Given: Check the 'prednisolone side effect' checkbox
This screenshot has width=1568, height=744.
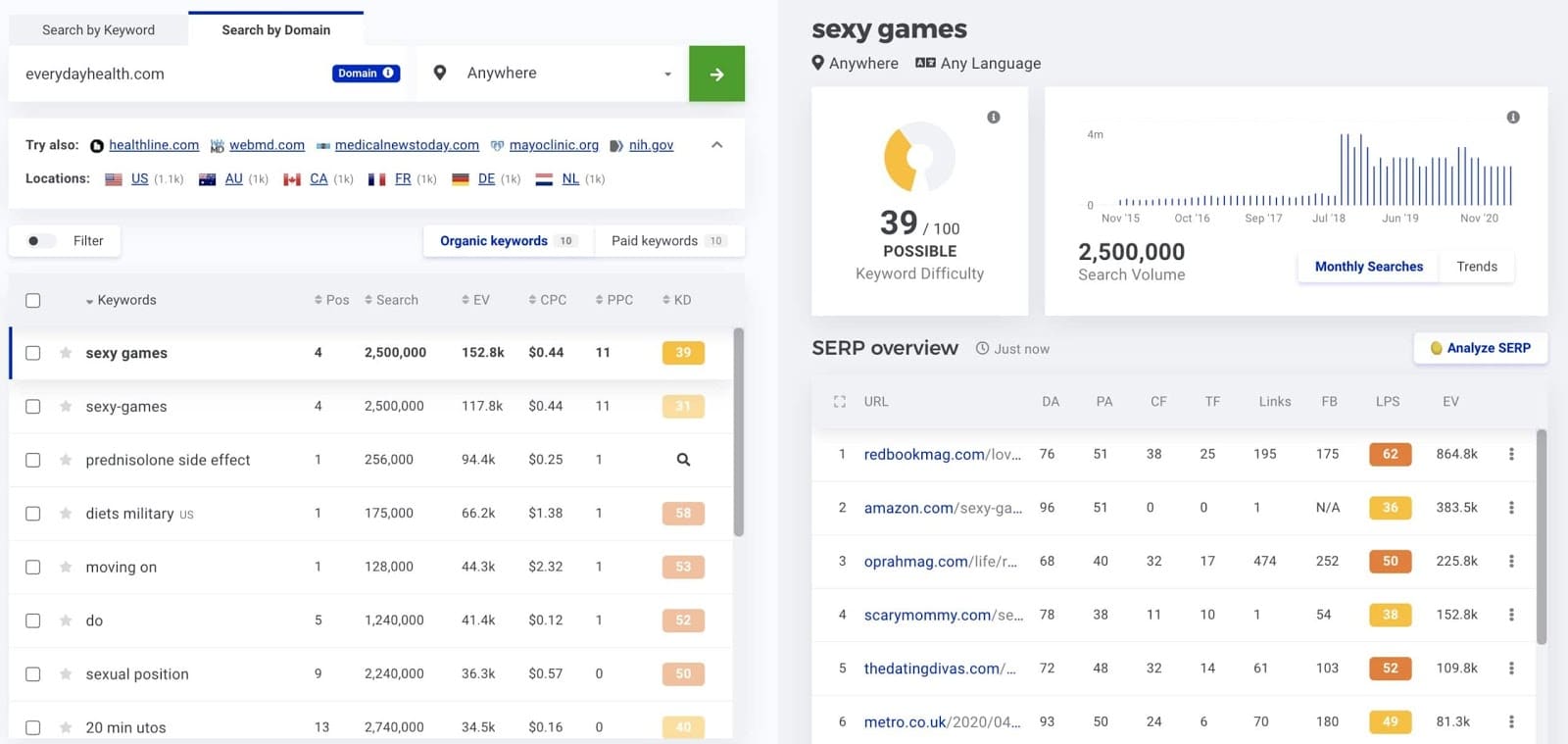Looking at the screenshot, I should click(x=33, y=460).
